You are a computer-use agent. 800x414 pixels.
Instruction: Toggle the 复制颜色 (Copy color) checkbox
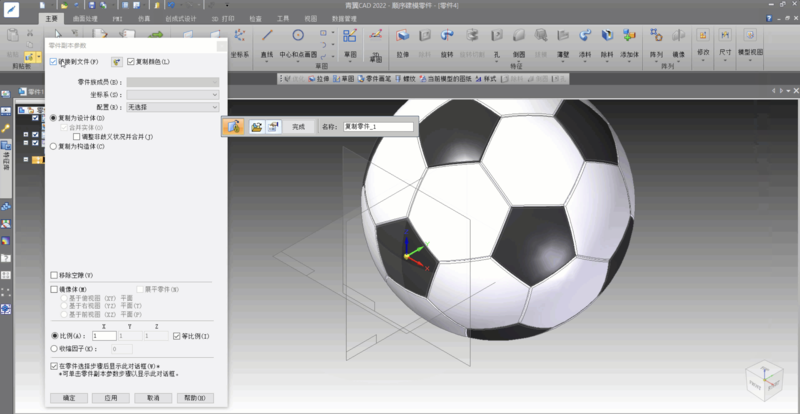(131, 62)
